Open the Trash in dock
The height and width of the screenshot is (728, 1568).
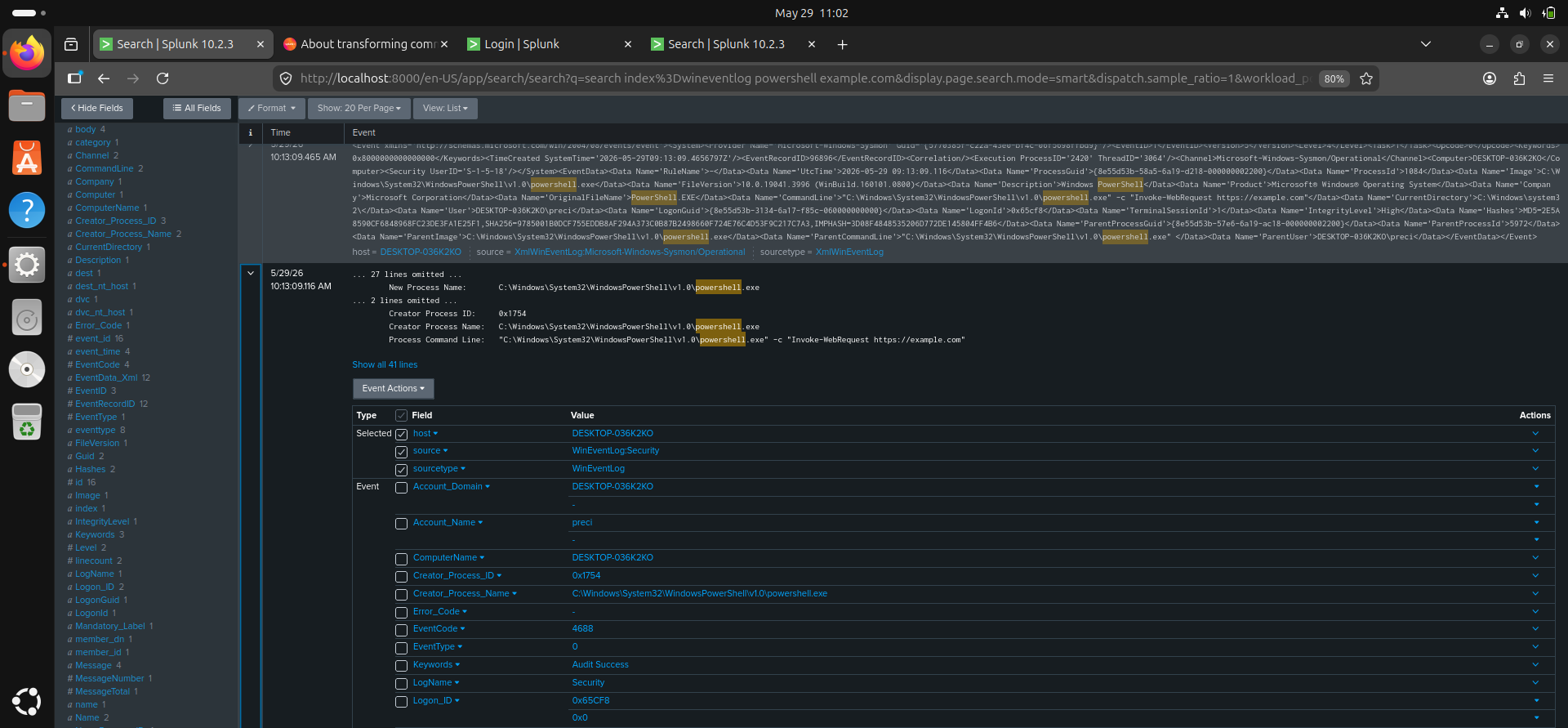pyautogui.click(x=27, y=422)
